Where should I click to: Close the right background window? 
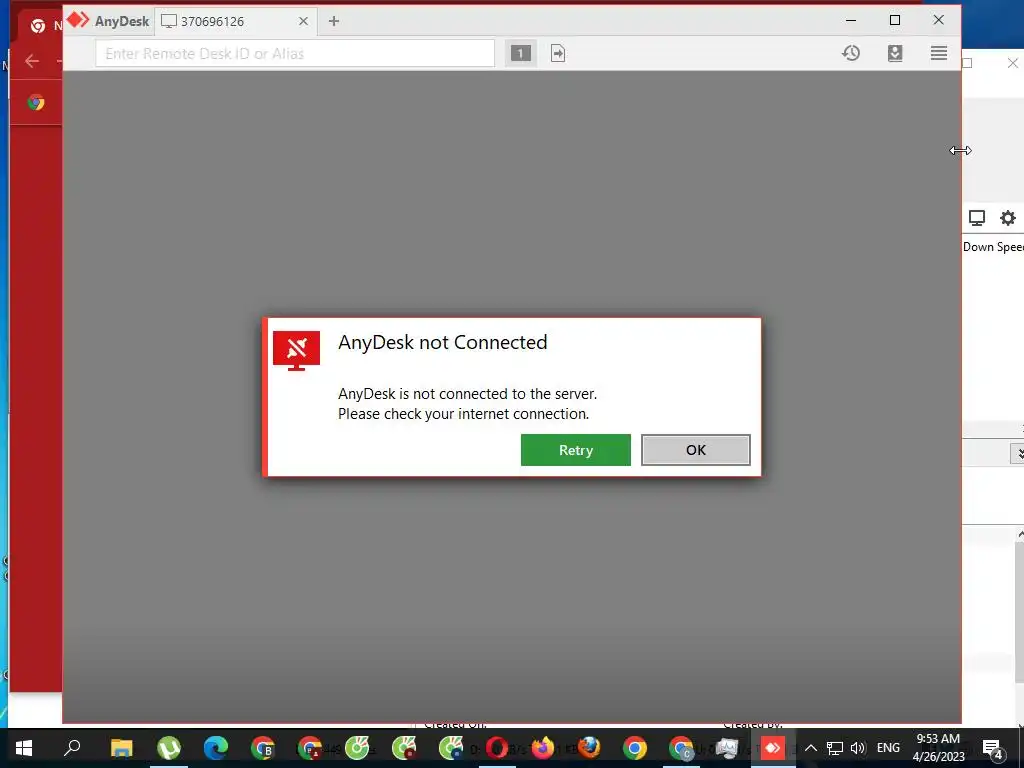(x=1012, y=63)
